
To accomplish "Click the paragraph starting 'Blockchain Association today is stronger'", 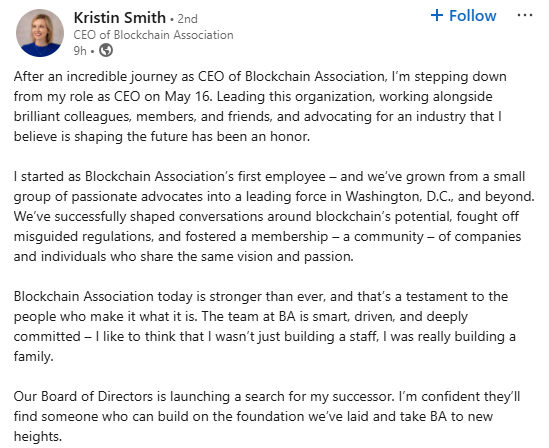I will tap(264, 327).
